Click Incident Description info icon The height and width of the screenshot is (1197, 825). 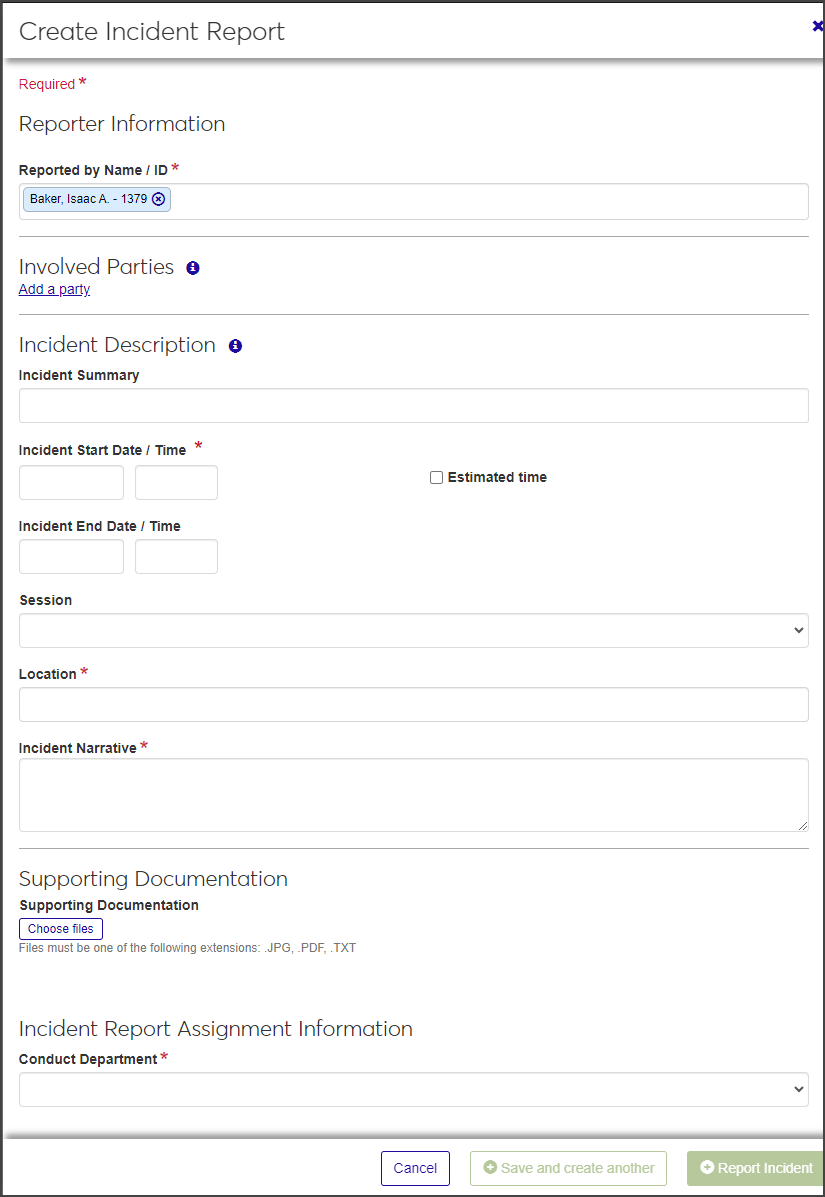235,346
